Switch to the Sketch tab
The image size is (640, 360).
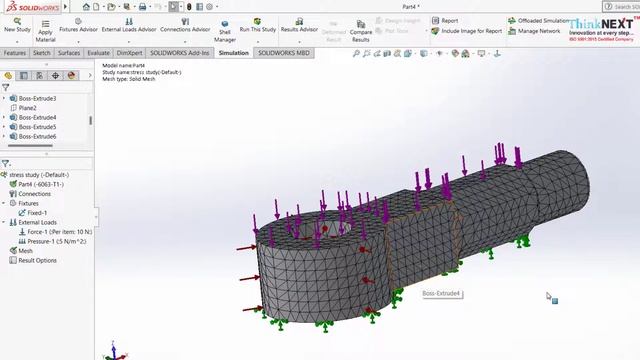(x=42, y=53)
